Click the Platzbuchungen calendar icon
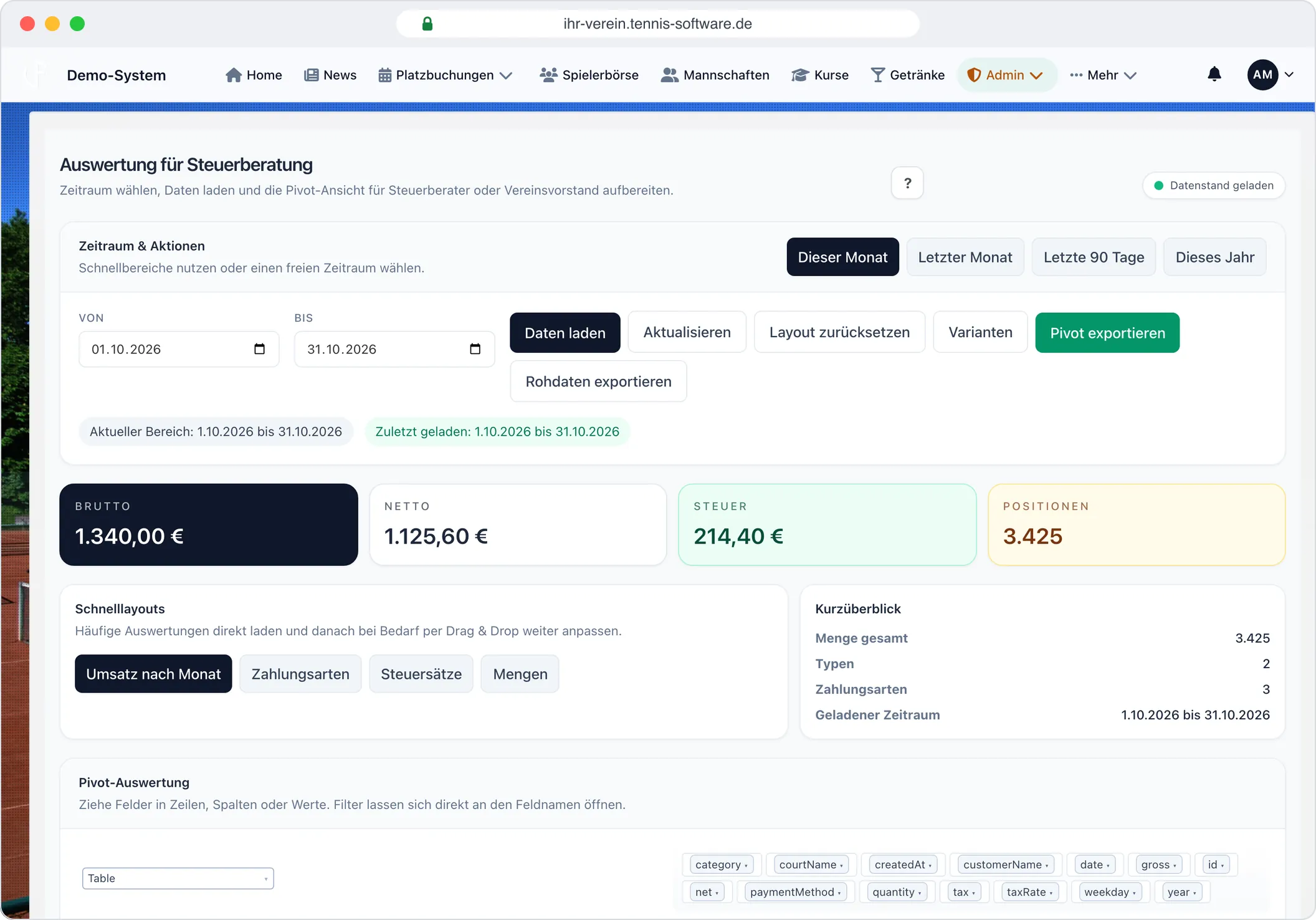Viewport: 1316px width, 920px height. pos(384,75)
